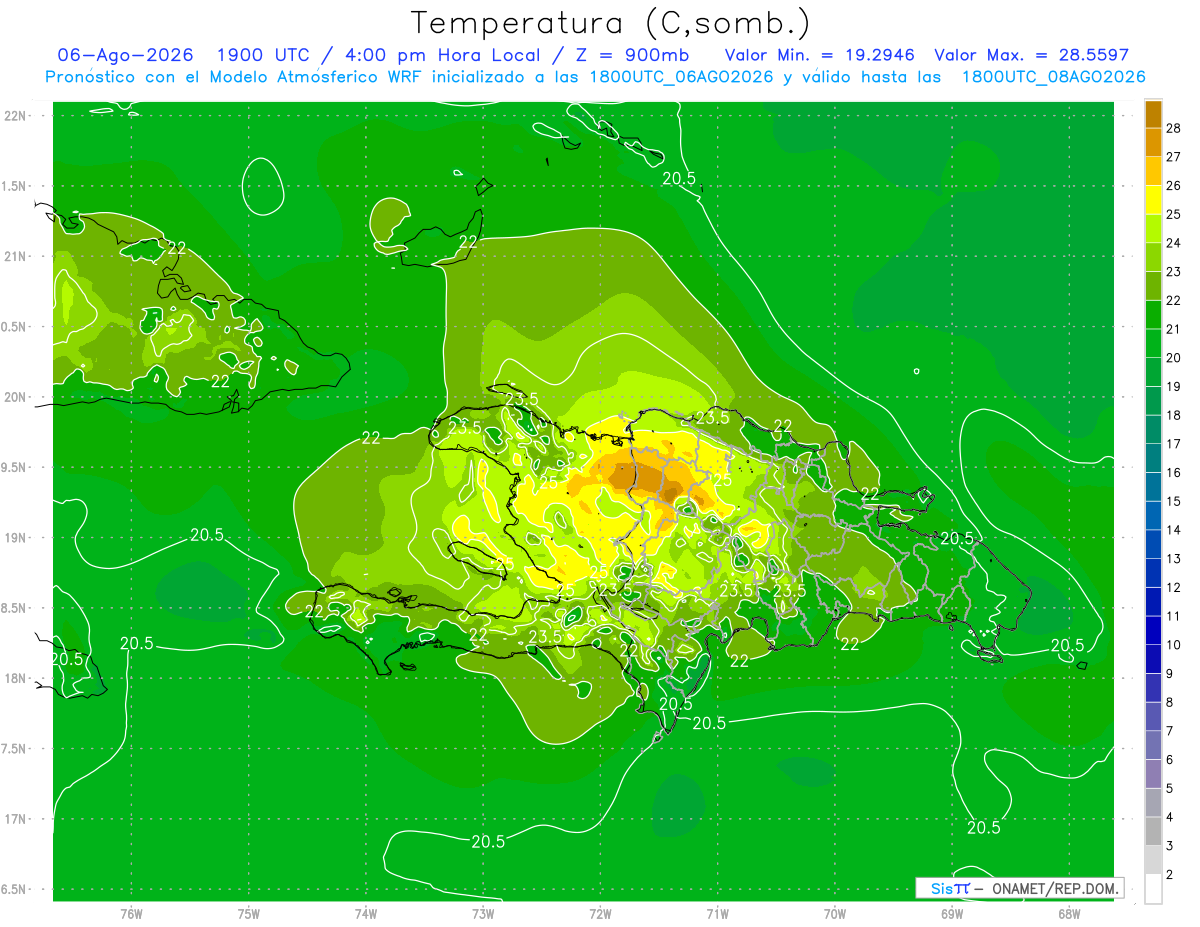Screen dimensions: 1200x927
Task: Click the "20N" latitude axis label
Action: (16, 397)
